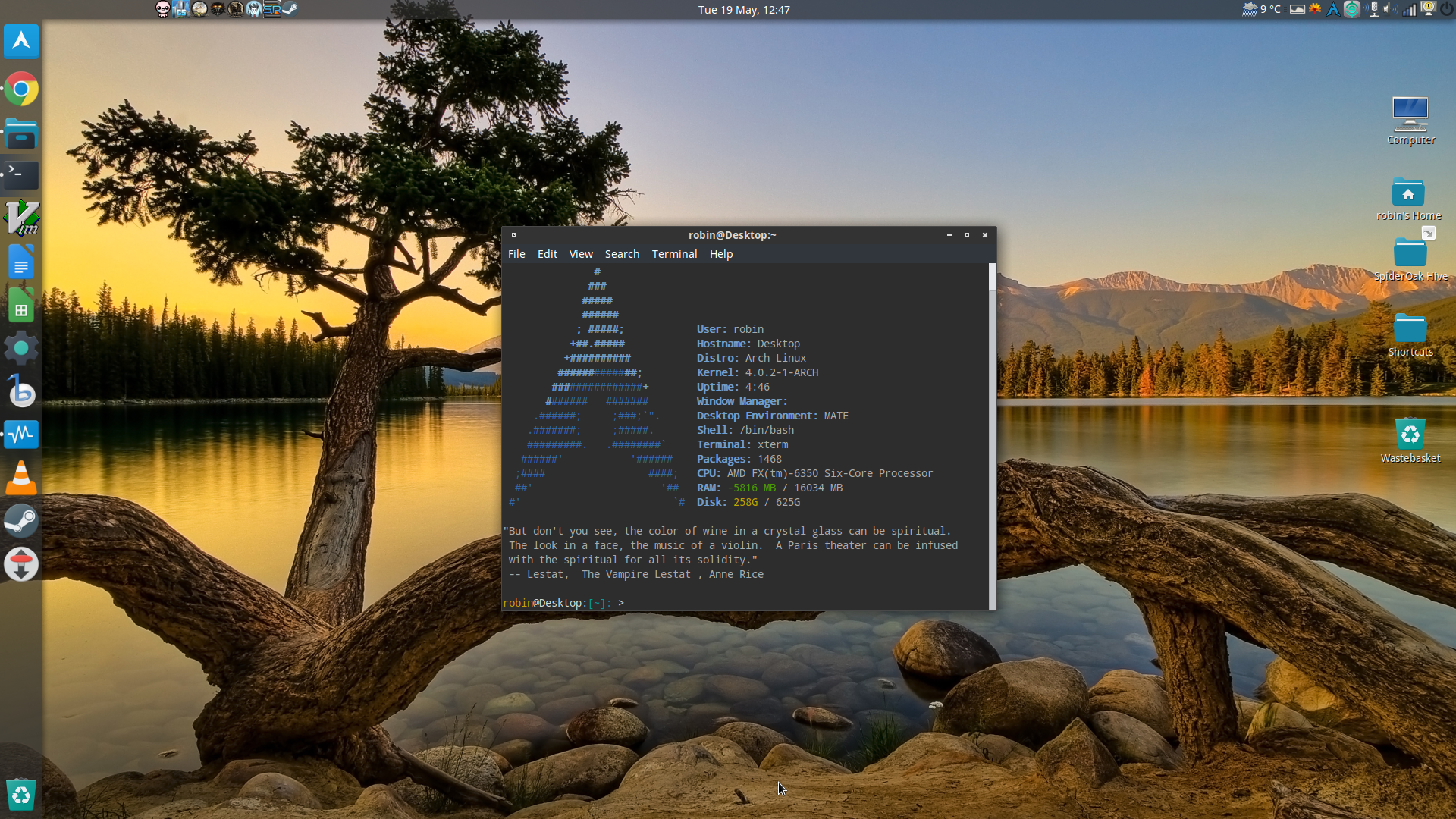Click the 9 °C weather applet
The image size is (1456, 819).
tap(1262, 9)
